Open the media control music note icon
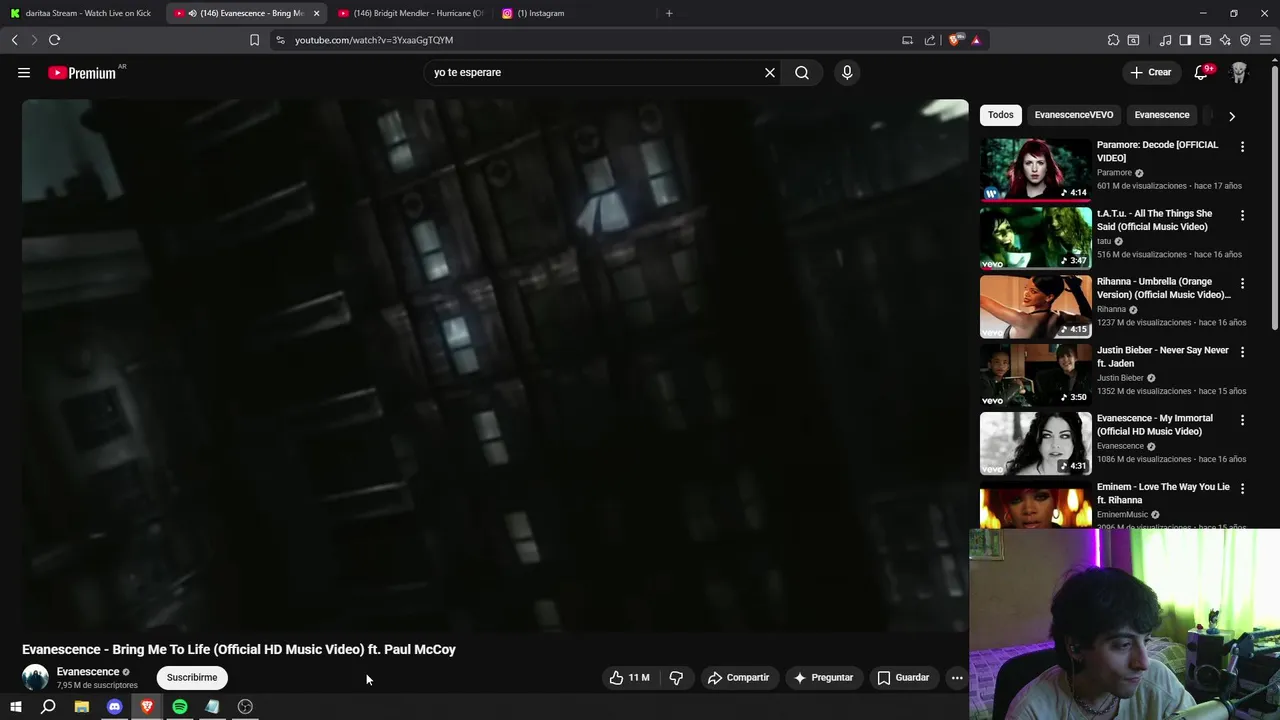 point(1165,40)
